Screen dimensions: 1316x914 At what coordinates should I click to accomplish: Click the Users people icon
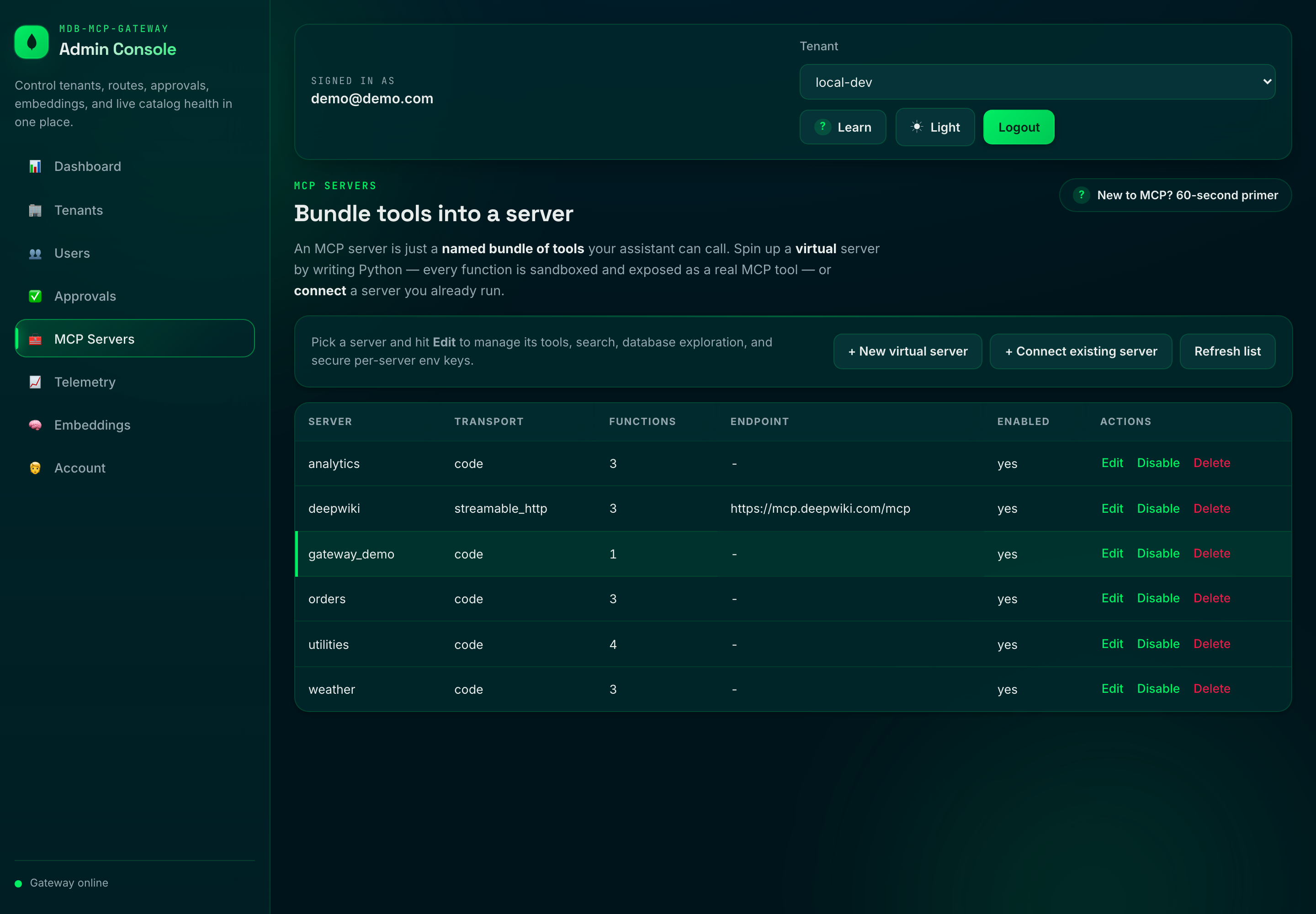pyautogui.click(x=35, y=253)
